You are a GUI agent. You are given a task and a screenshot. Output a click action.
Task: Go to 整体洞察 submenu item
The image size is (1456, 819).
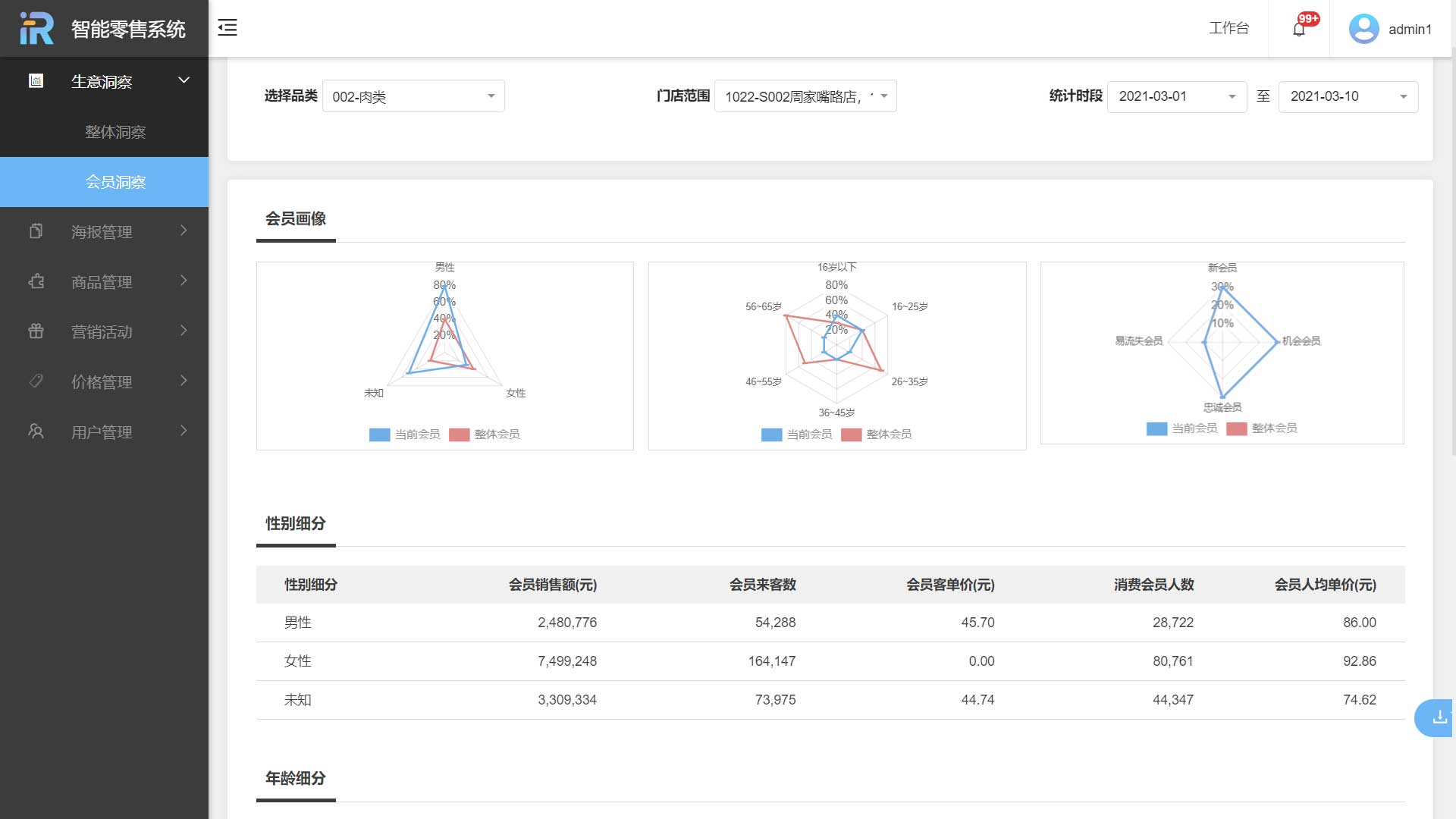pos(115,132)
